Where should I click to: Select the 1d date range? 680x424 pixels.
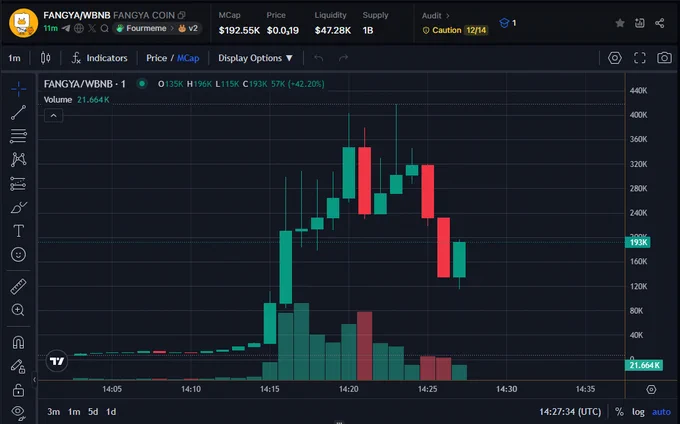[111, 412]
